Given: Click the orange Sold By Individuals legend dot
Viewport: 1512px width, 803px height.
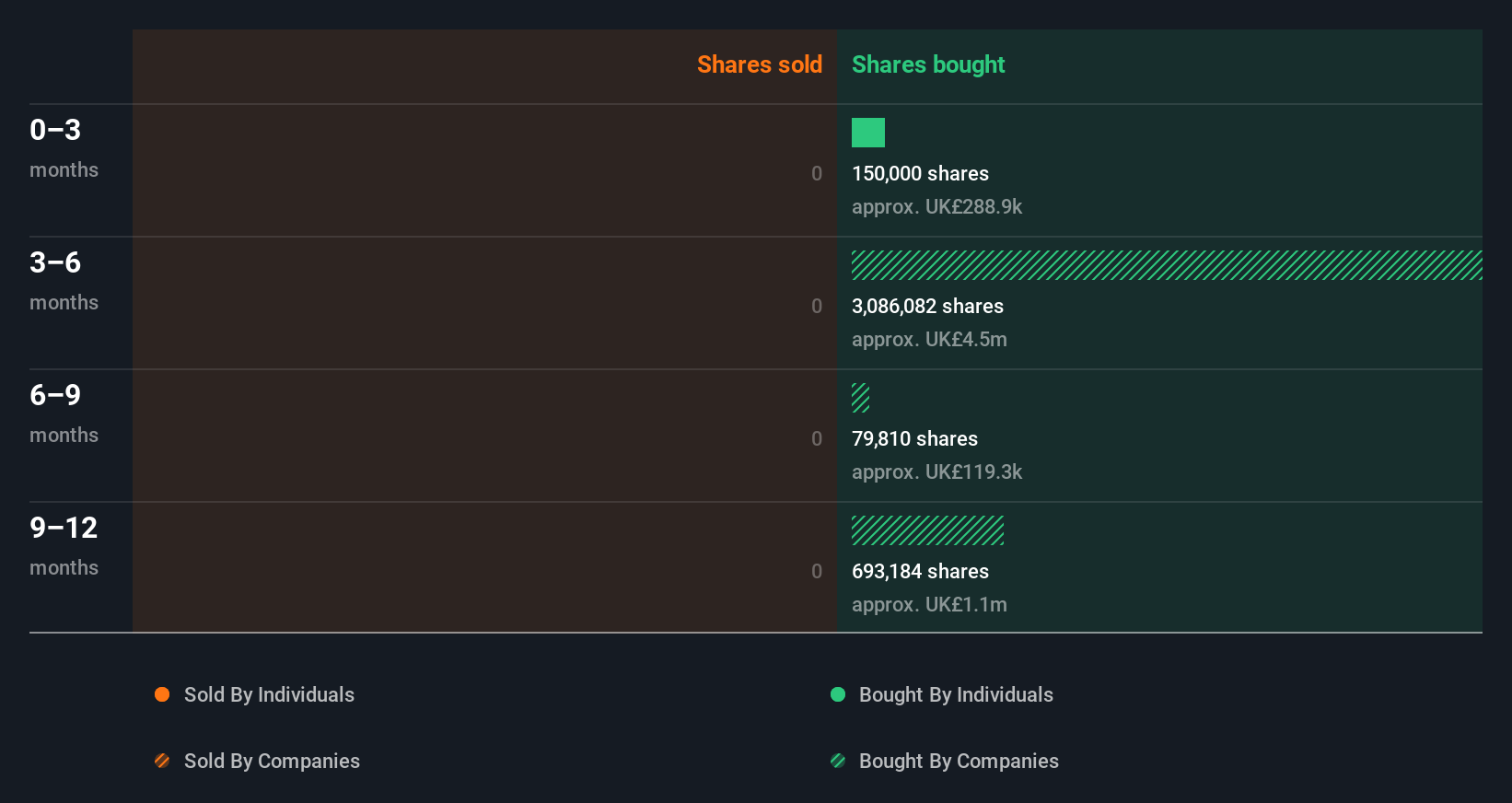Looking at the screenshot, I should tap(162, 694).
